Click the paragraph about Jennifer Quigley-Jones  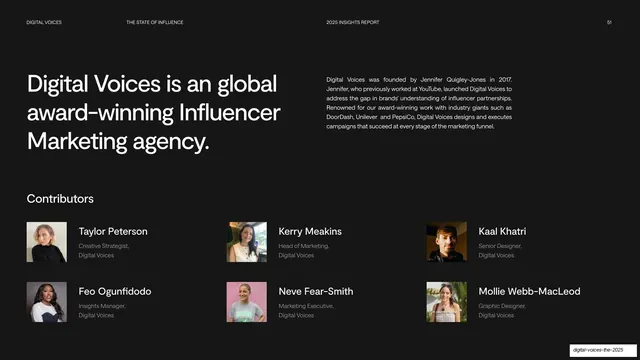pos(419,103)
